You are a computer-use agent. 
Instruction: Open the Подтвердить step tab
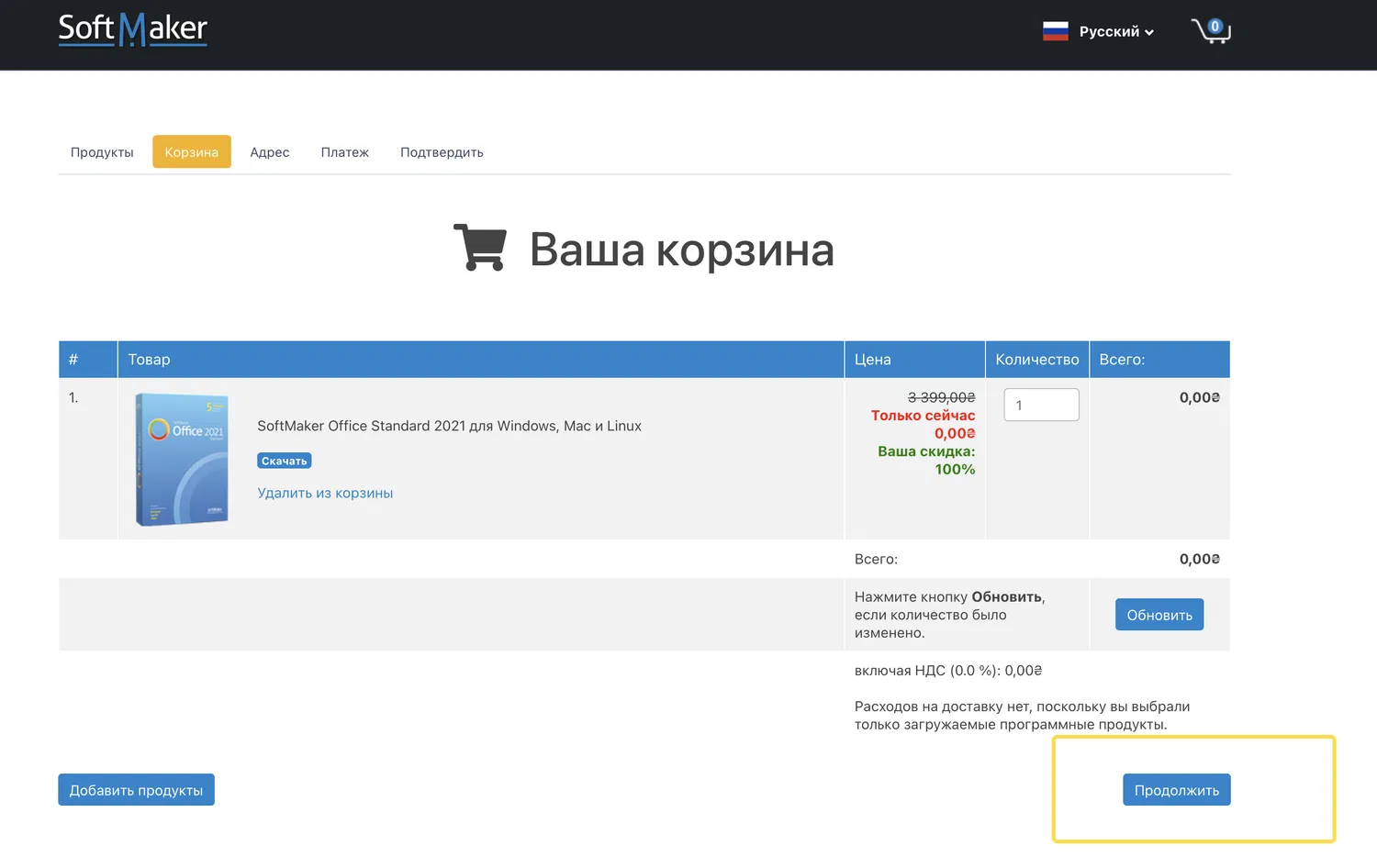(x=442, y=152)
